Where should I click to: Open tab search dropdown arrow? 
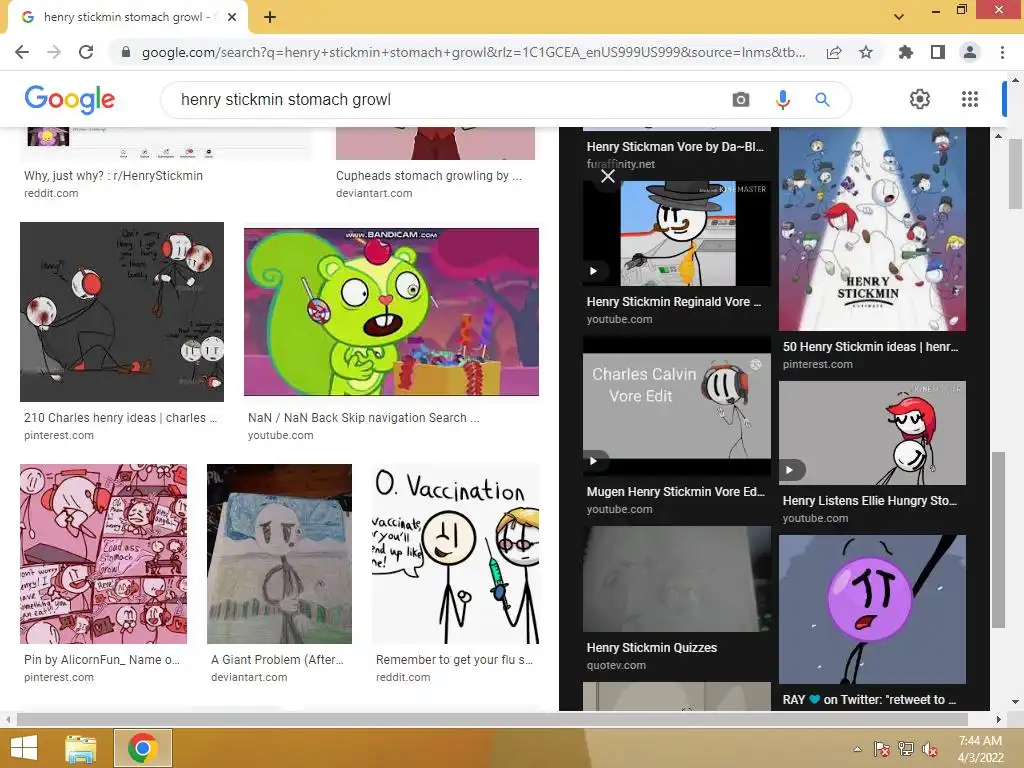point(899,17)
